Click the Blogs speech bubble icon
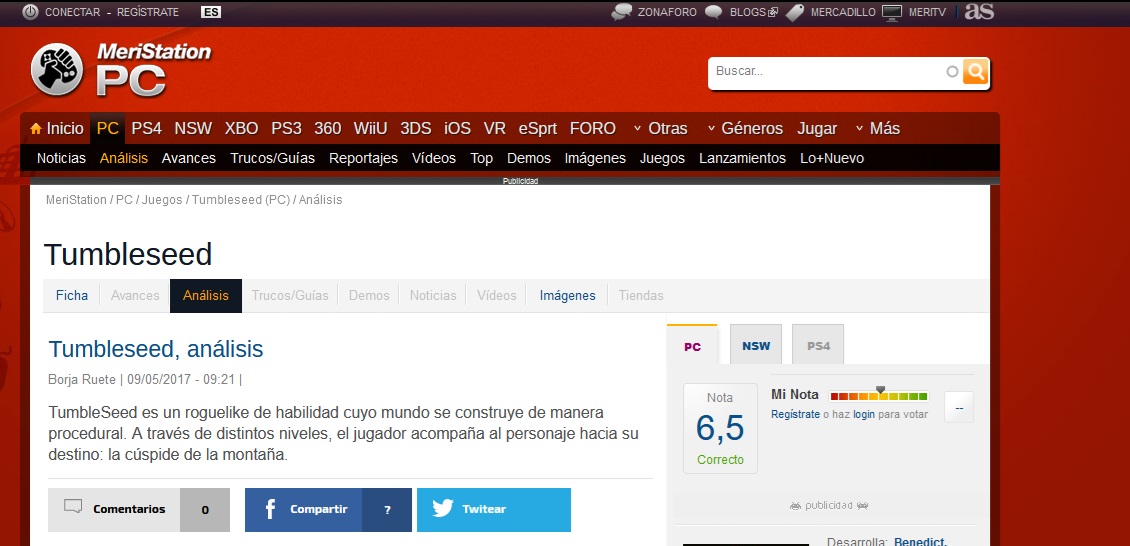Screen dimensions: 1130x546 [x=713, y=12]
